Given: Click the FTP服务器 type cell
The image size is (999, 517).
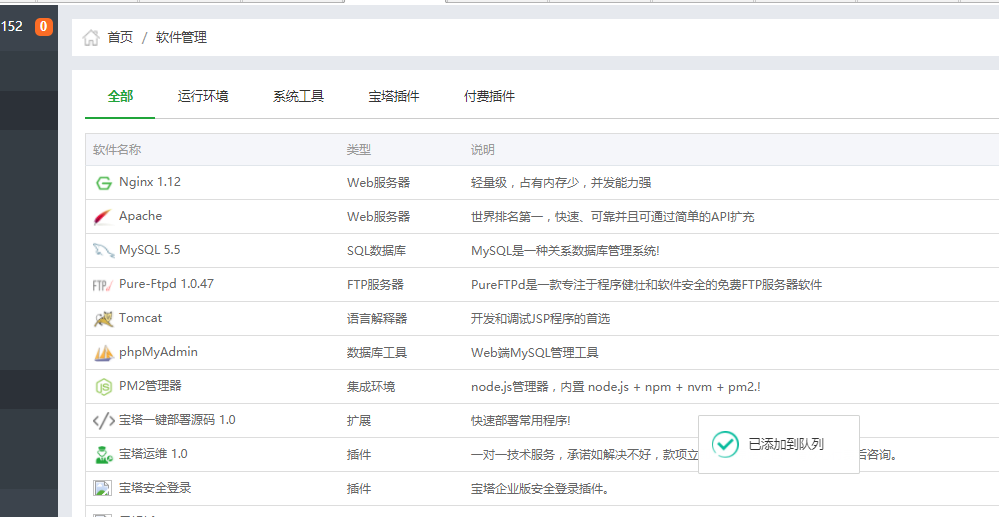Looking at the screenshot, I should point(375,284).
